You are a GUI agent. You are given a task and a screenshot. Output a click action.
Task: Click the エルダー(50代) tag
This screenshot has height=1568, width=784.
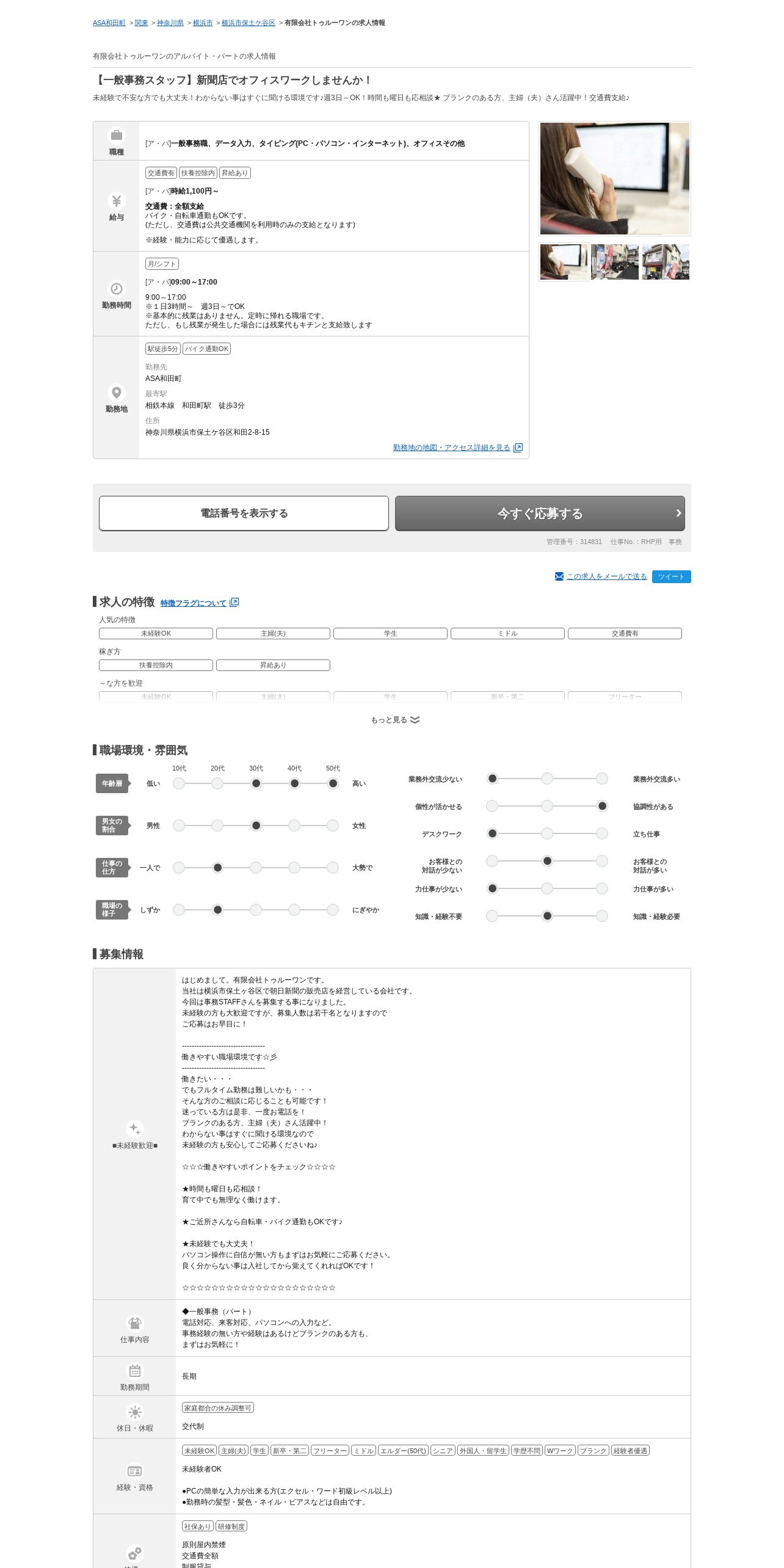403,1451
